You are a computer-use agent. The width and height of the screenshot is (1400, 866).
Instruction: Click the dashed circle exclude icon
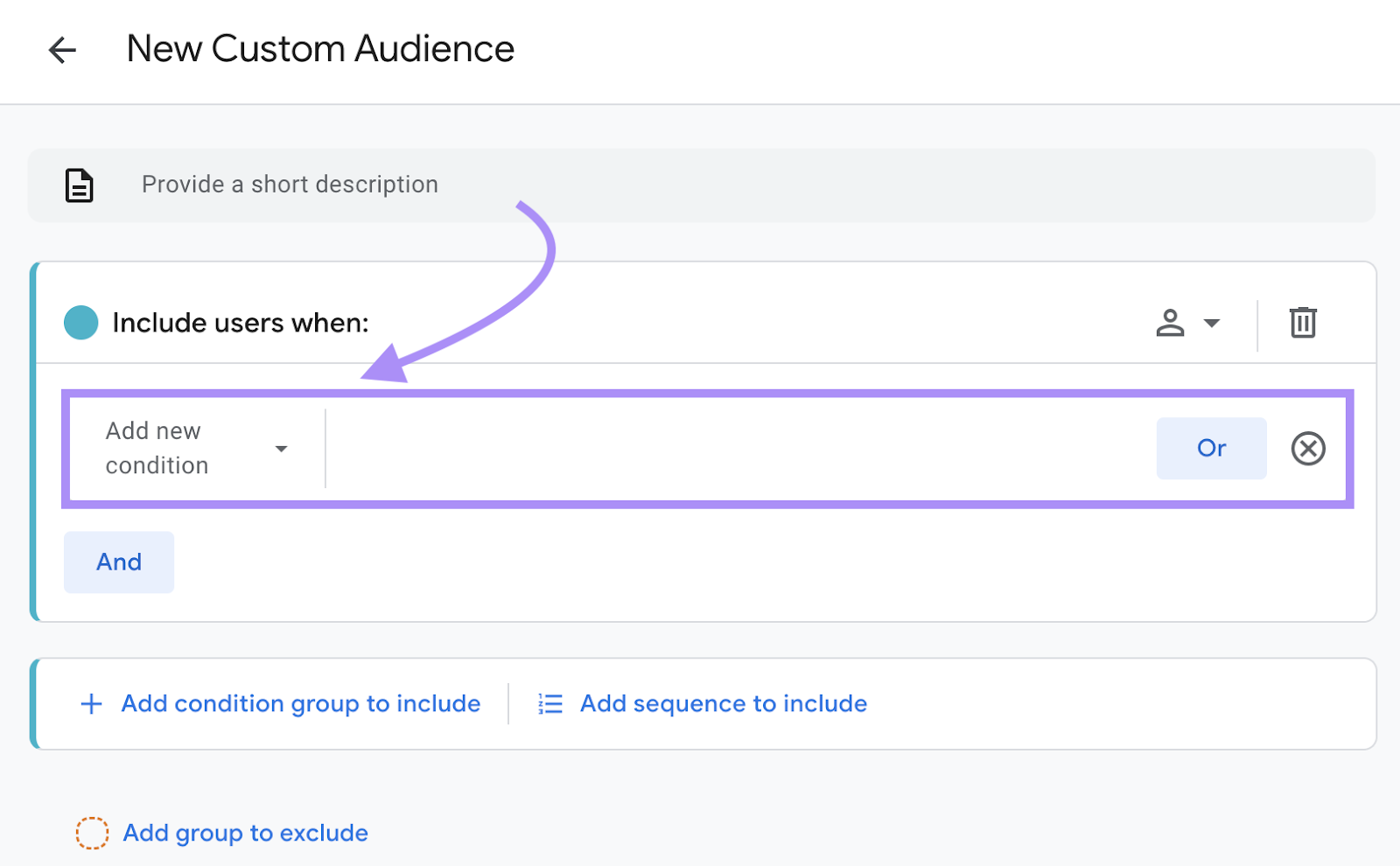[91, 833]
